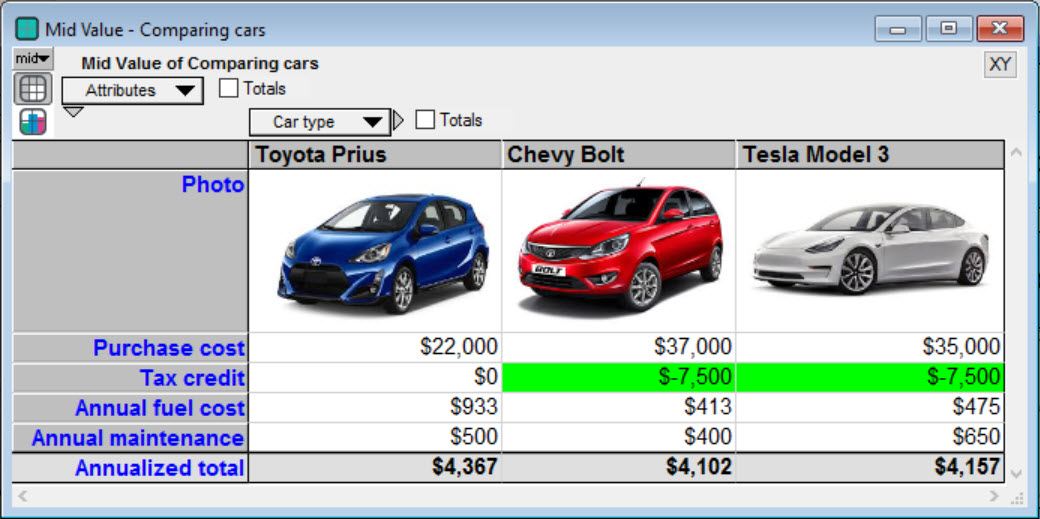Click the Annual fuel cost row label
Screen dimensions: 1040x519
[130, 408]
